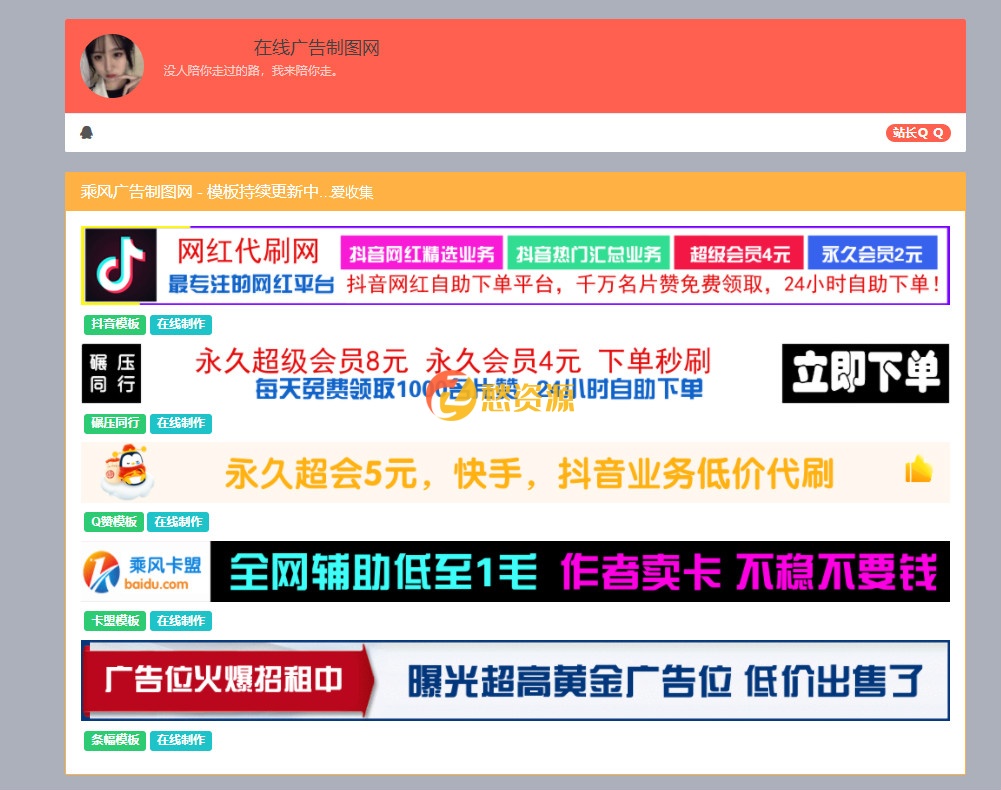Click the black 碾压同行 logo in second banner
This screenshot has height=790, width=1001.
pos(111,373)
